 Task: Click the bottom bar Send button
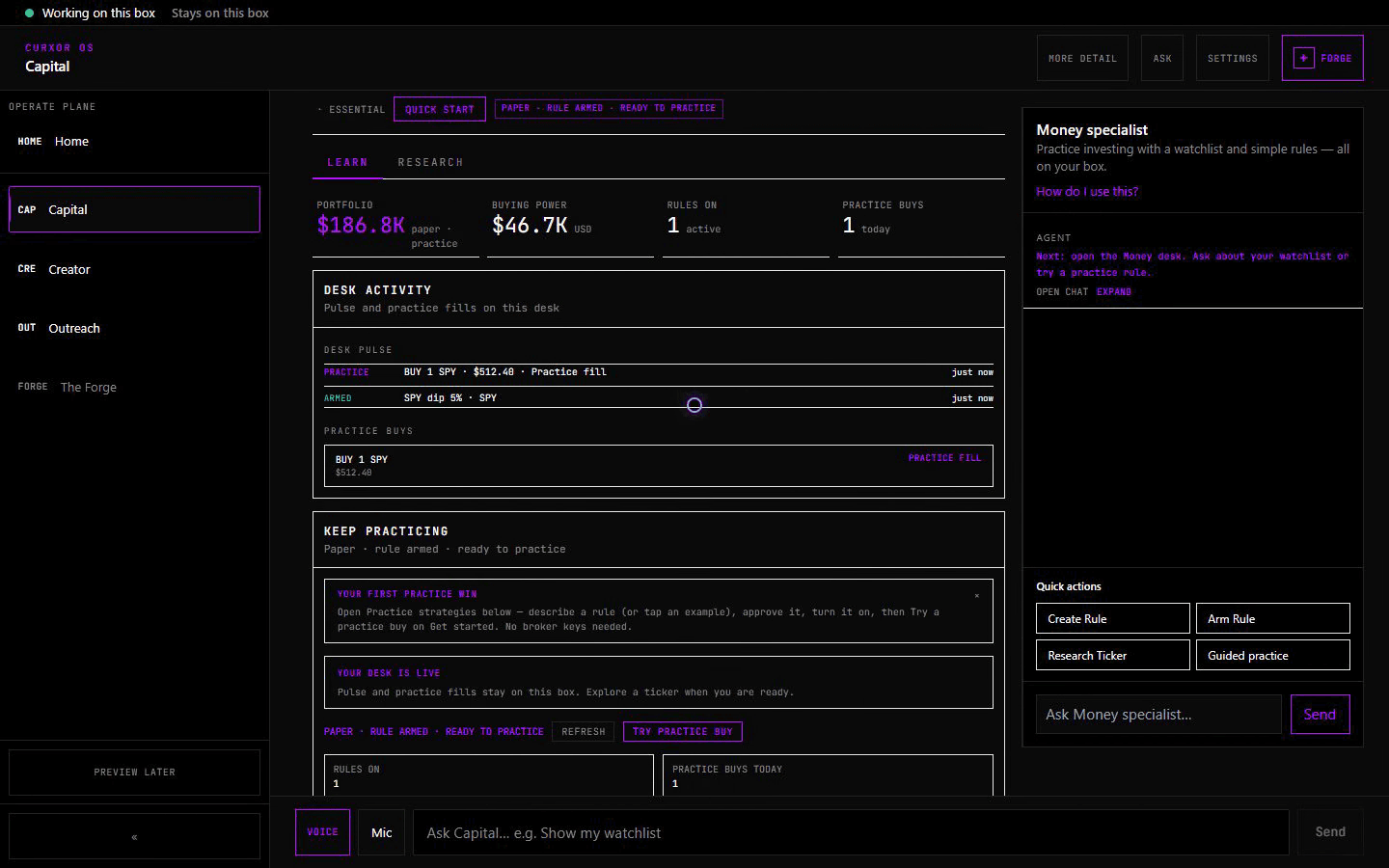pos(1330,831)
